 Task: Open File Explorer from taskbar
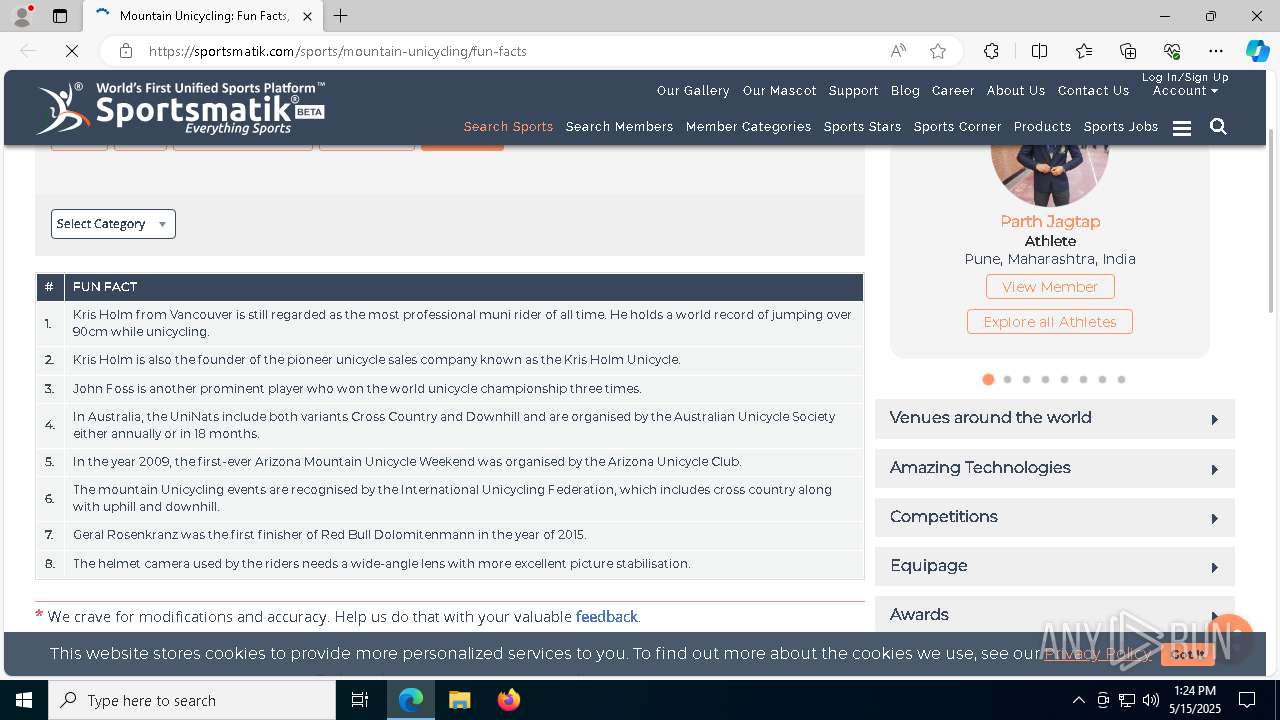pos(459,700)
